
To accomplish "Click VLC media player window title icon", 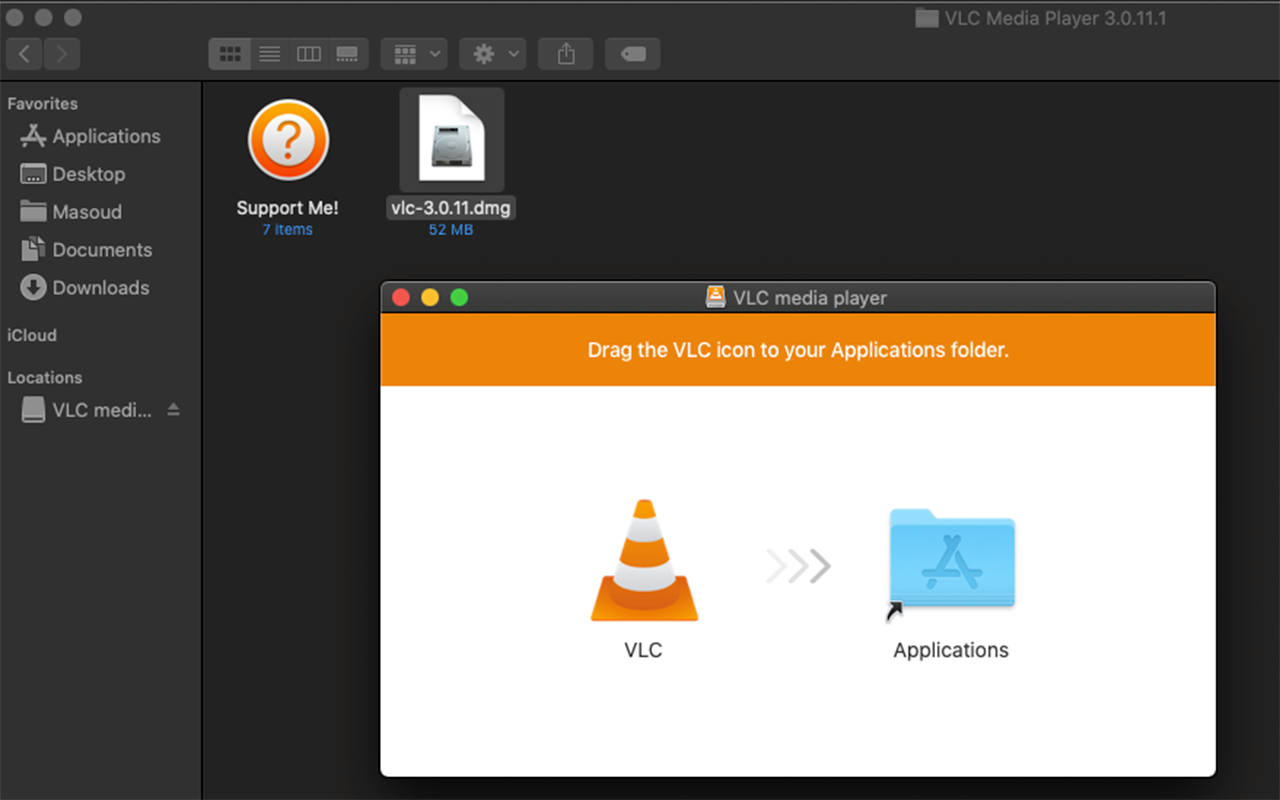I will pyautogui.click(x=715, y=297).
